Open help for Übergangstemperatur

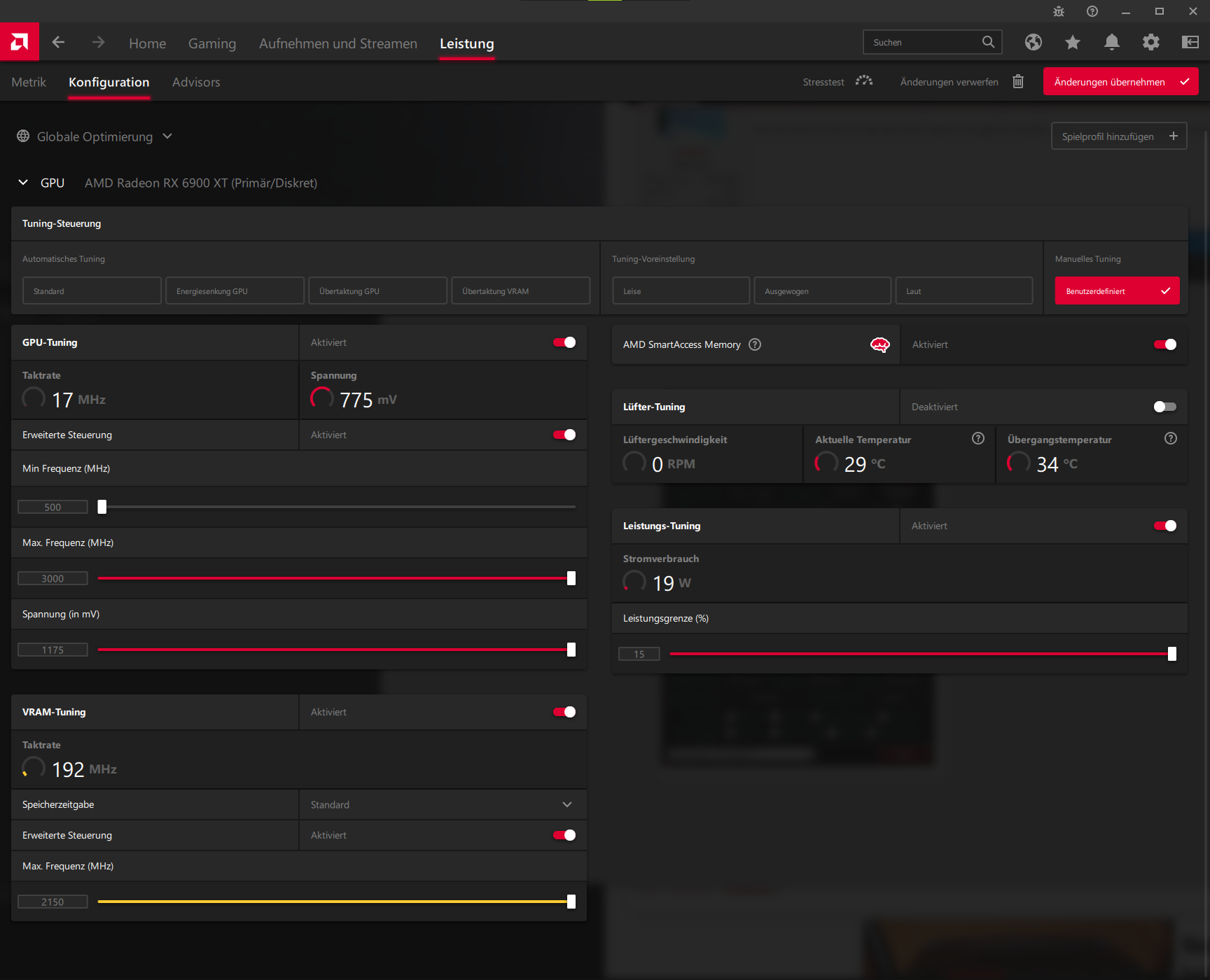point(1171,439)
